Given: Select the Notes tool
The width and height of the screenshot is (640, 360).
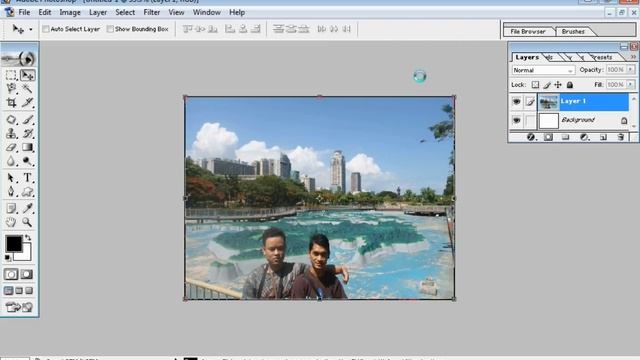Looking at the screenshot, I should tap(11, 208).
